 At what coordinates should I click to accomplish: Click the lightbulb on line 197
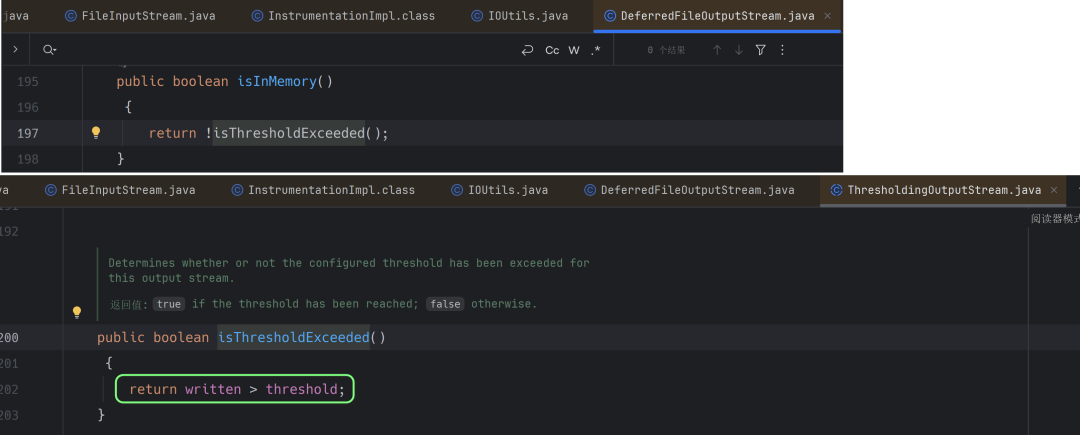pyautogui.click(x=96, y=132)
